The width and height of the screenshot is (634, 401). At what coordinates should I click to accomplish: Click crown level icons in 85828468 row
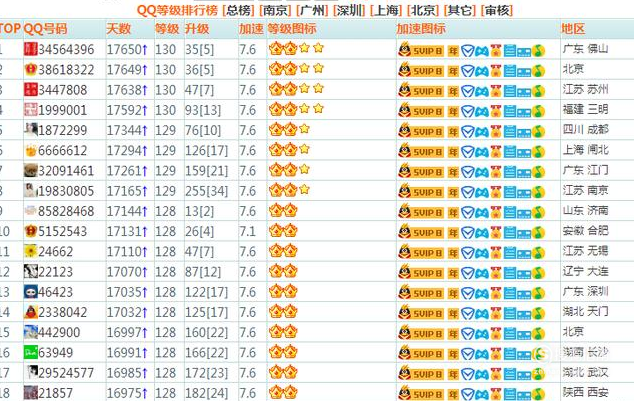[283, 210]
